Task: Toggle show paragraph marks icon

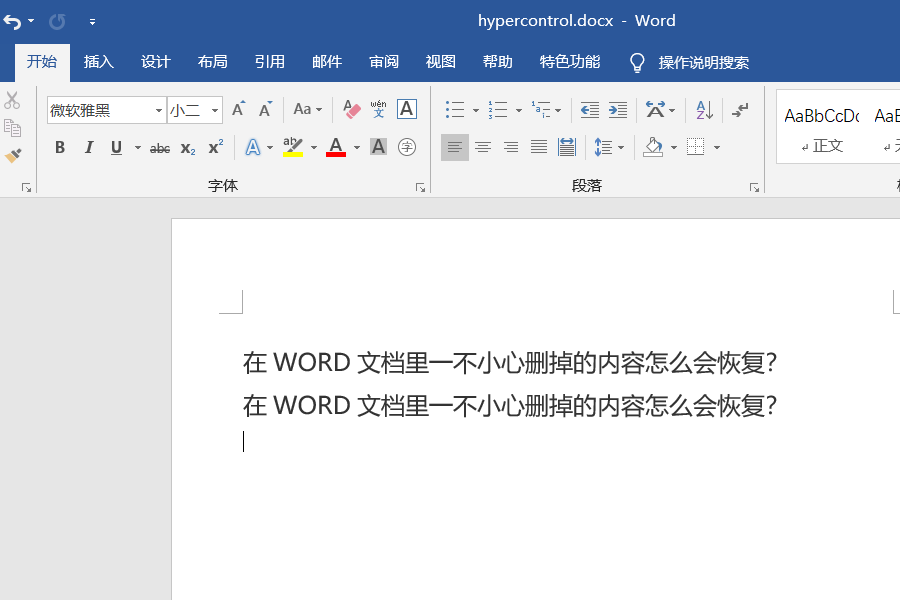Action: [740, 109]
